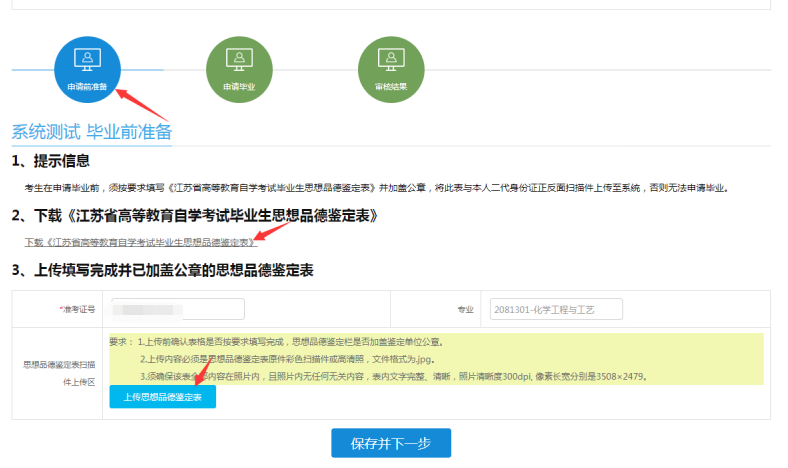Click the blue 申请前准备 step circle

pyautogui.click(x=87, y=67)
